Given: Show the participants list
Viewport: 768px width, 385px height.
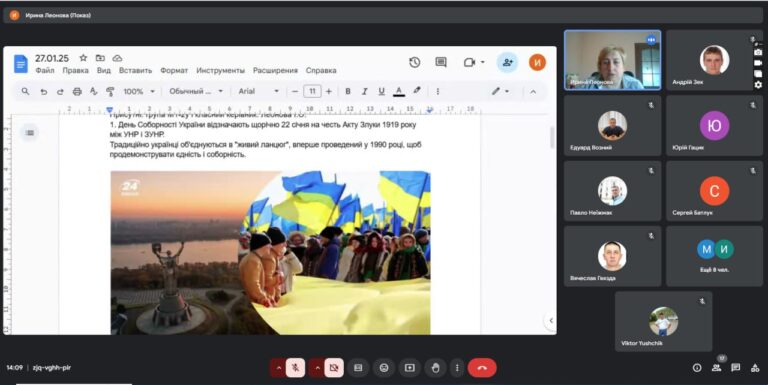Looking at the screenshot, I should [x=716, y=368].
